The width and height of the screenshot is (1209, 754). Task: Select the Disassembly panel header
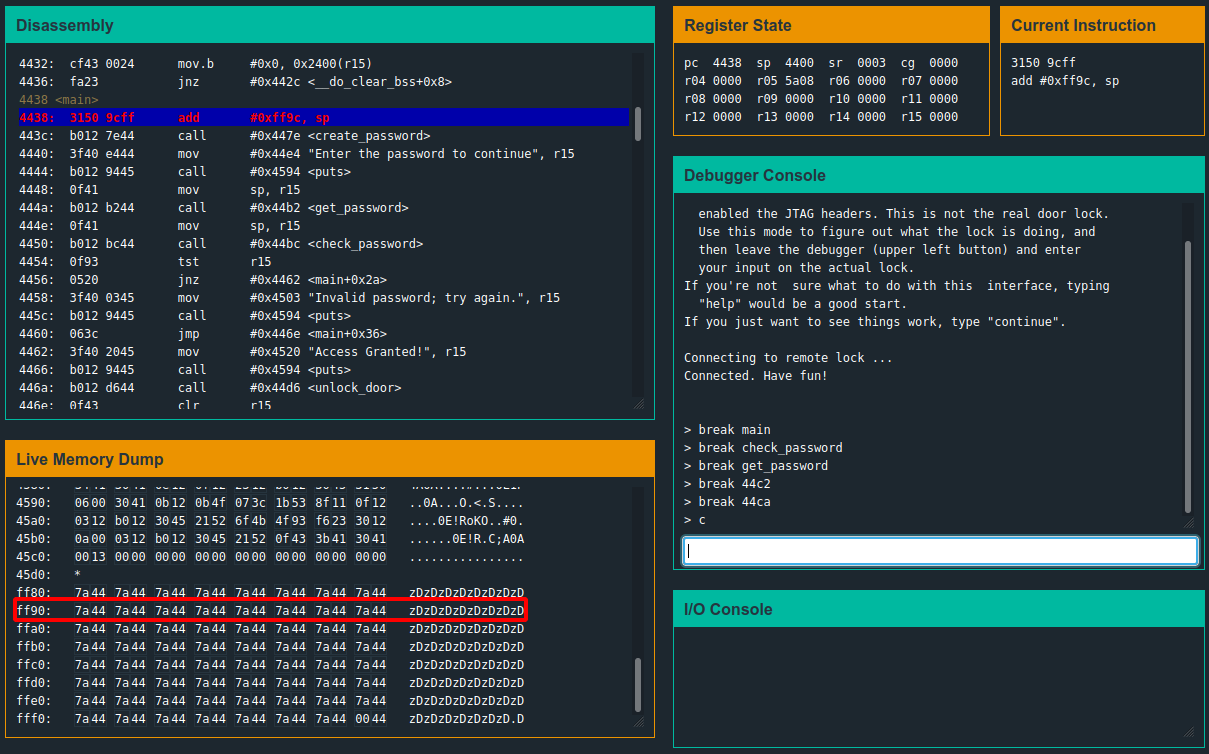point(330,25)
